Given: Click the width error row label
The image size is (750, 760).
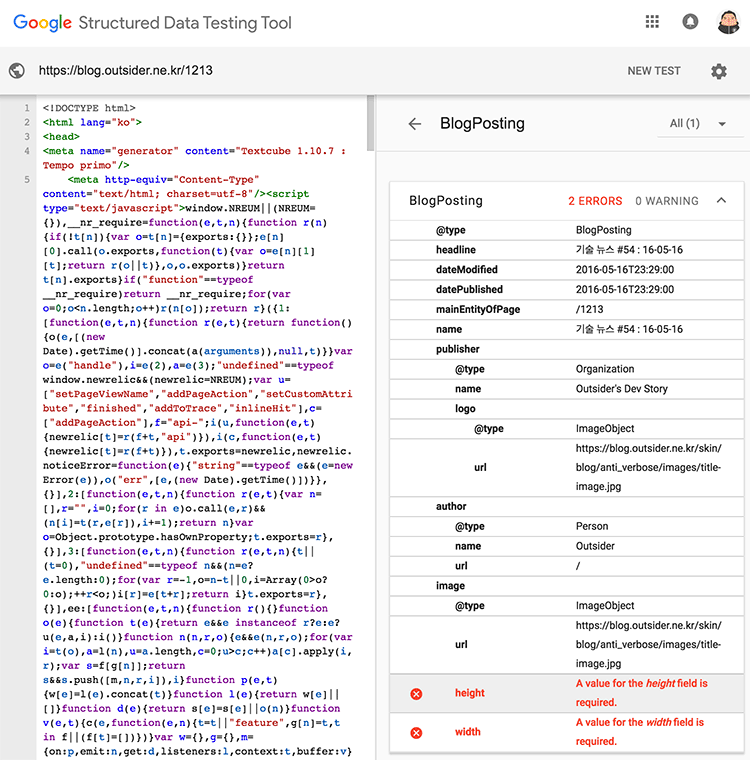Looking at the screenshot, I should click(467, 732).
